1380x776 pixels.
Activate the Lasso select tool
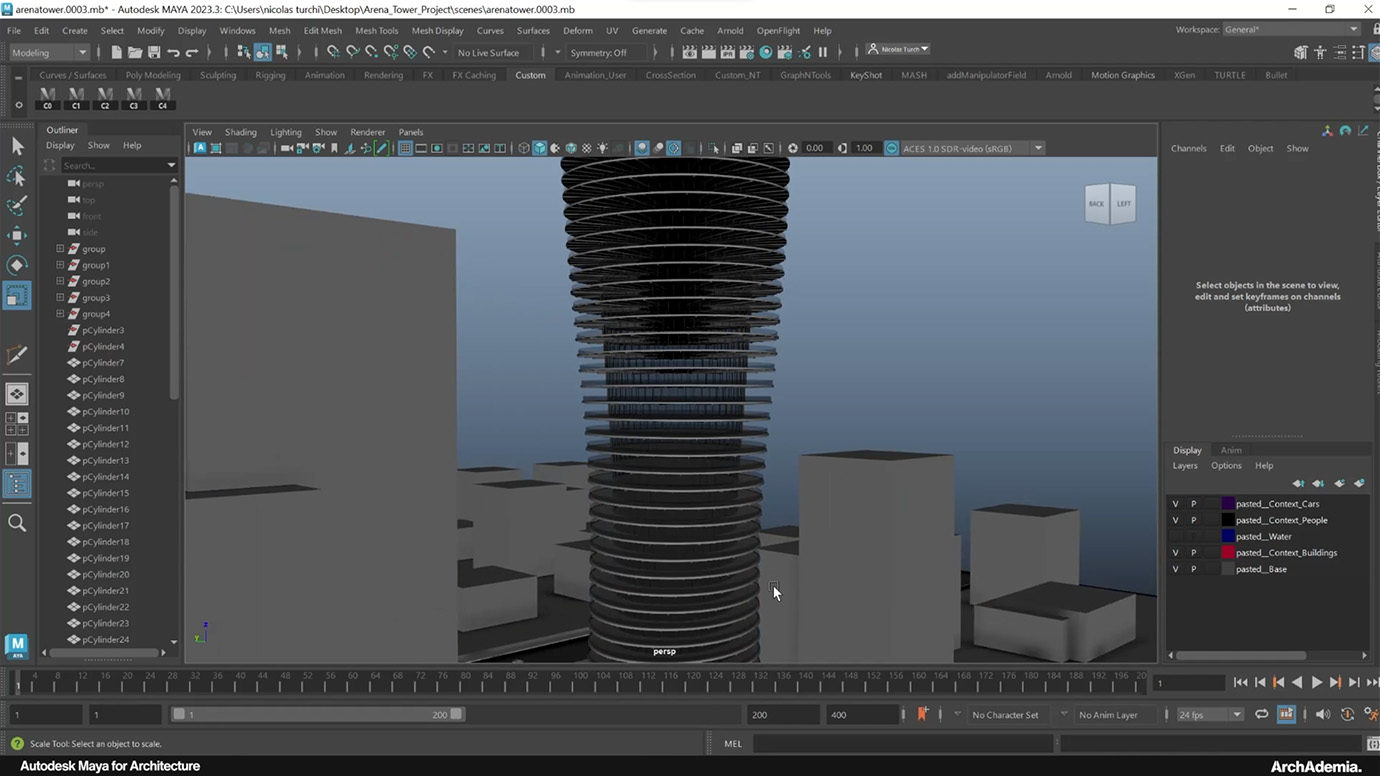[17, 176]
